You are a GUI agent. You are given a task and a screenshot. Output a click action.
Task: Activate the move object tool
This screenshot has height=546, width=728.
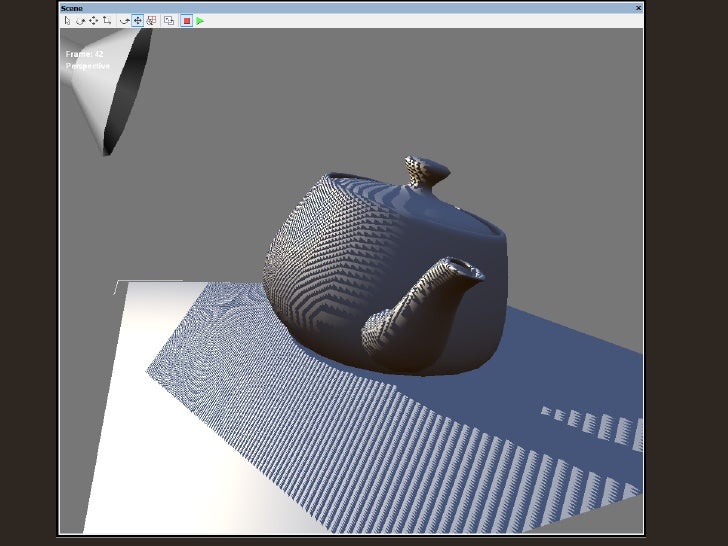pyautogui.click(x=93, y=20)
